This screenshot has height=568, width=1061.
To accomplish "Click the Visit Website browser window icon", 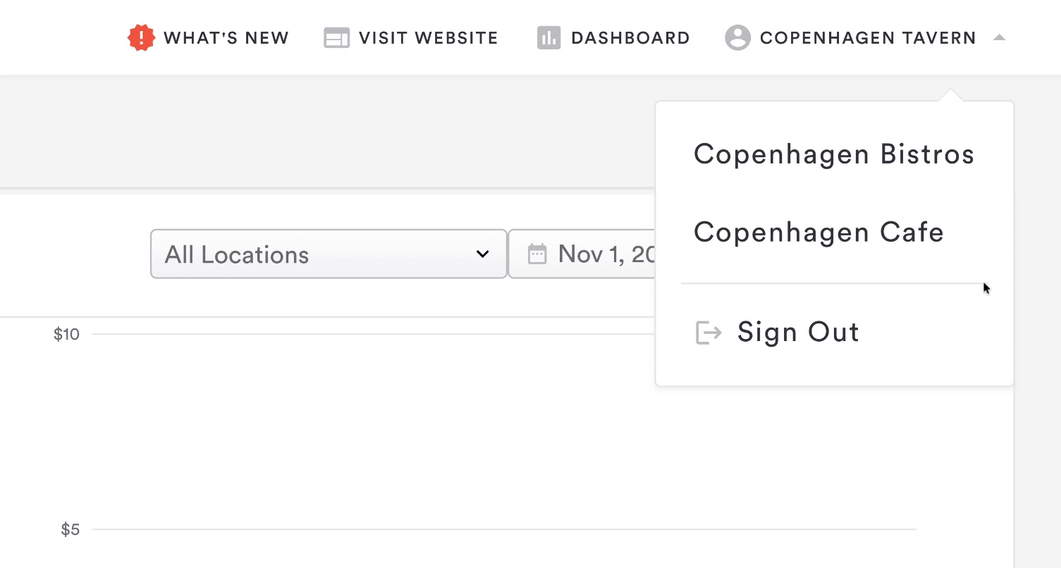I will tap(337, 38).
